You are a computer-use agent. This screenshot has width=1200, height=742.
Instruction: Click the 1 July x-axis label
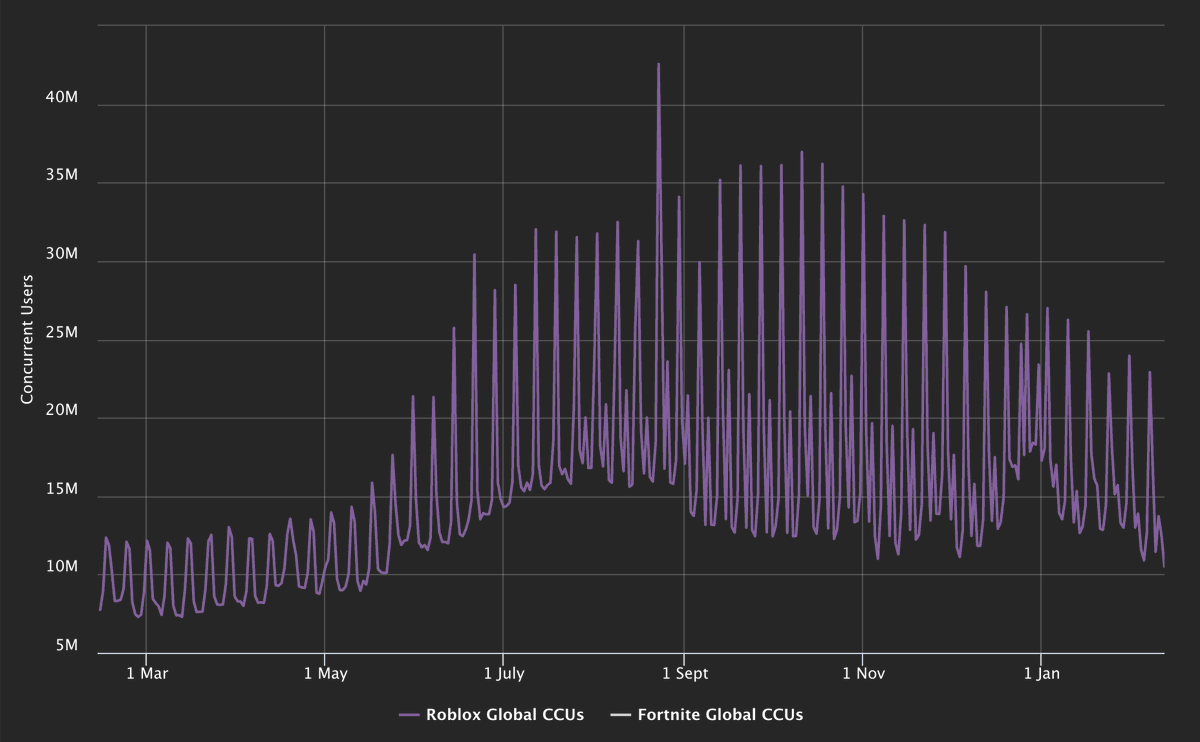tap(504, 674)
